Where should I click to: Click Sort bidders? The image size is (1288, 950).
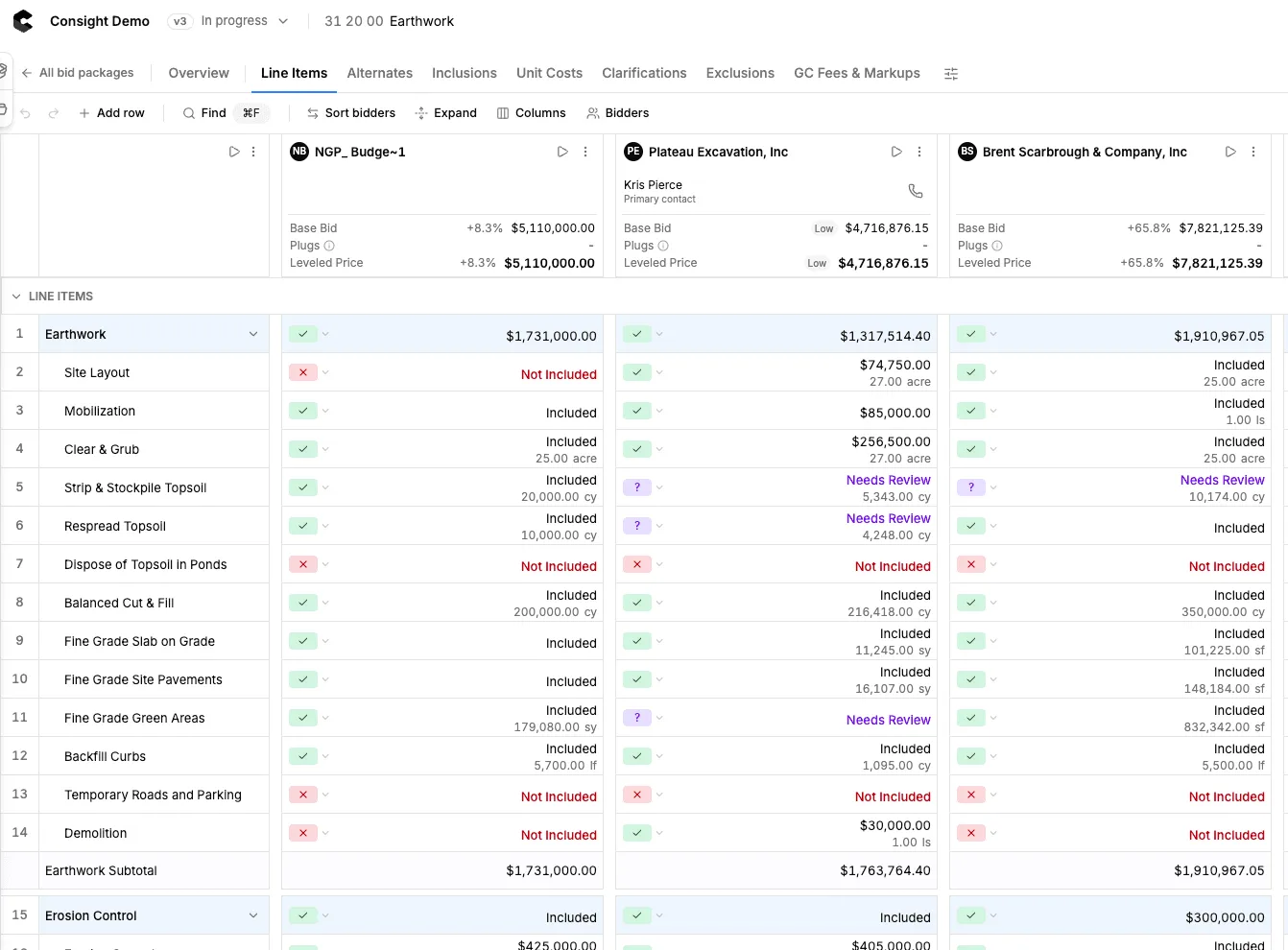tap(351, 113)
